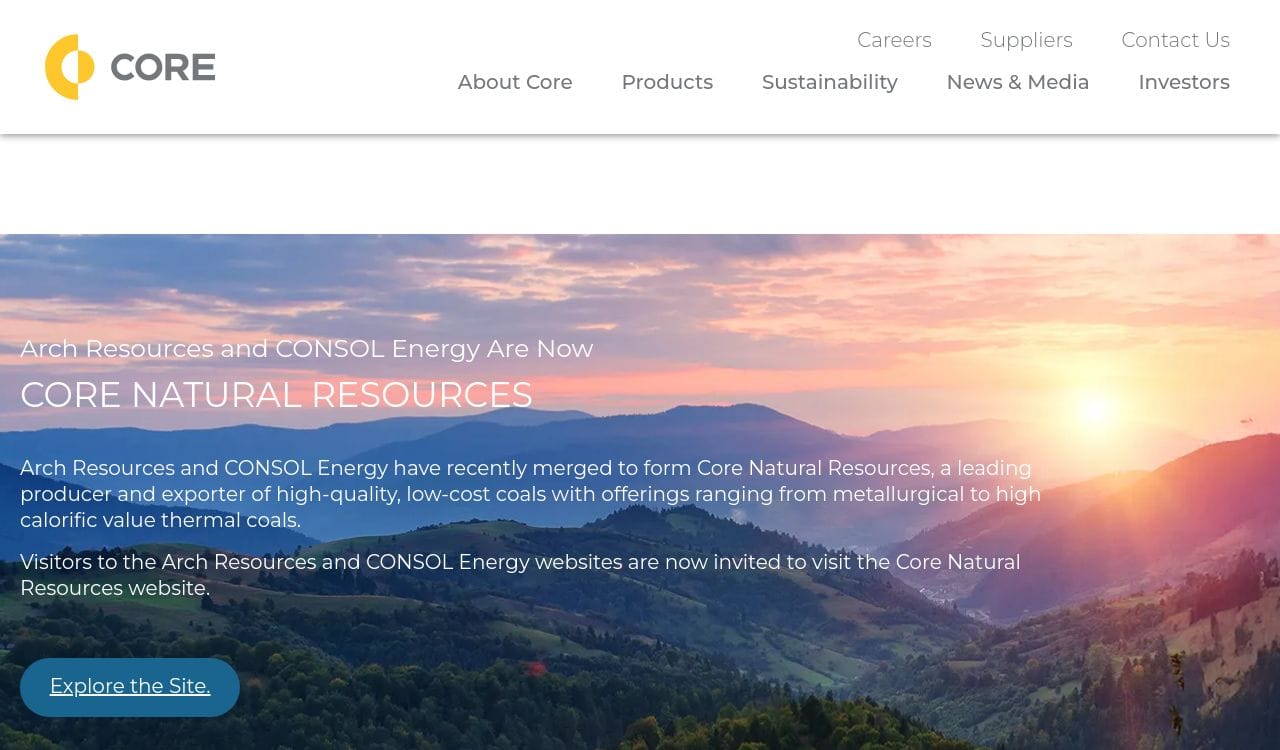This screenshot has height=750, width=1280.
Task: Open the Investors menu
Action: point(1183,82)
